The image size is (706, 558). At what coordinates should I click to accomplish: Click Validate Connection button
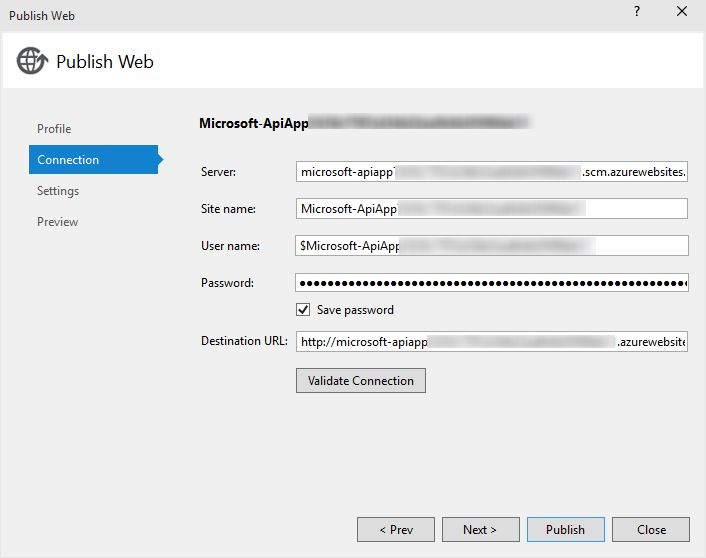361,381
